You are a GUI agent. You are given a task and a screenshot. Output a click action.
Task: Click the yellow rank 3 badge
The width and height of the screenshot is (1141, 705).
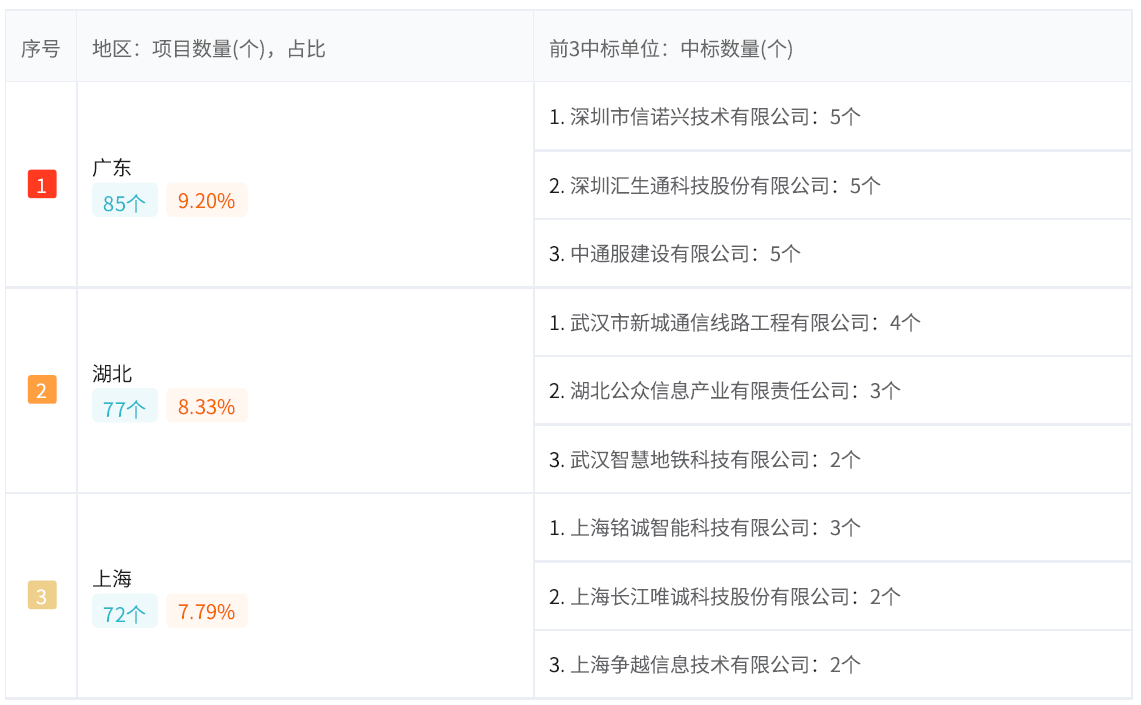[42, 596]
